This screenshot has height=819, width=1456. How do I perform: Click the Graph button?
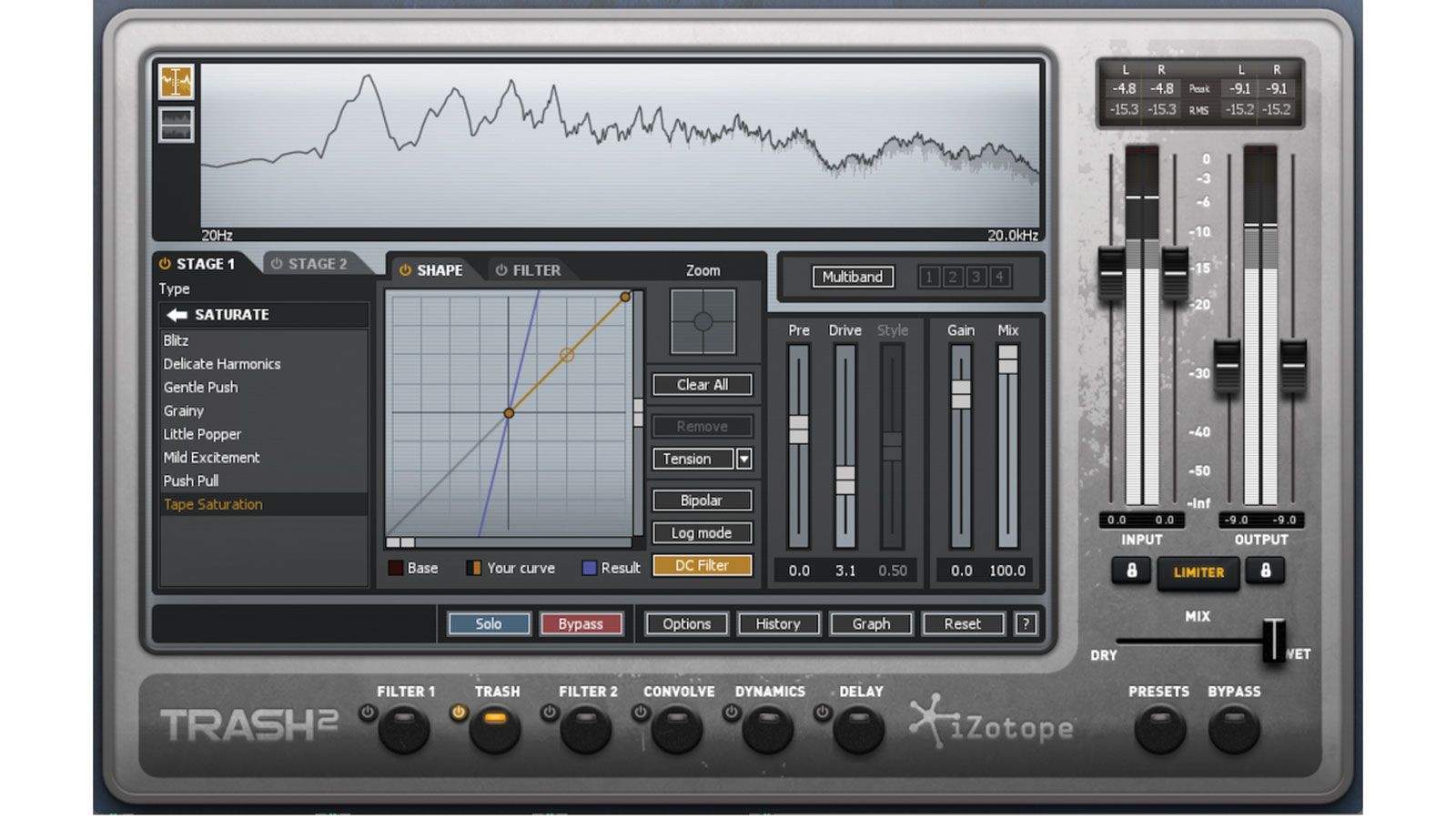pyautogui.click(x=871, y=624)
